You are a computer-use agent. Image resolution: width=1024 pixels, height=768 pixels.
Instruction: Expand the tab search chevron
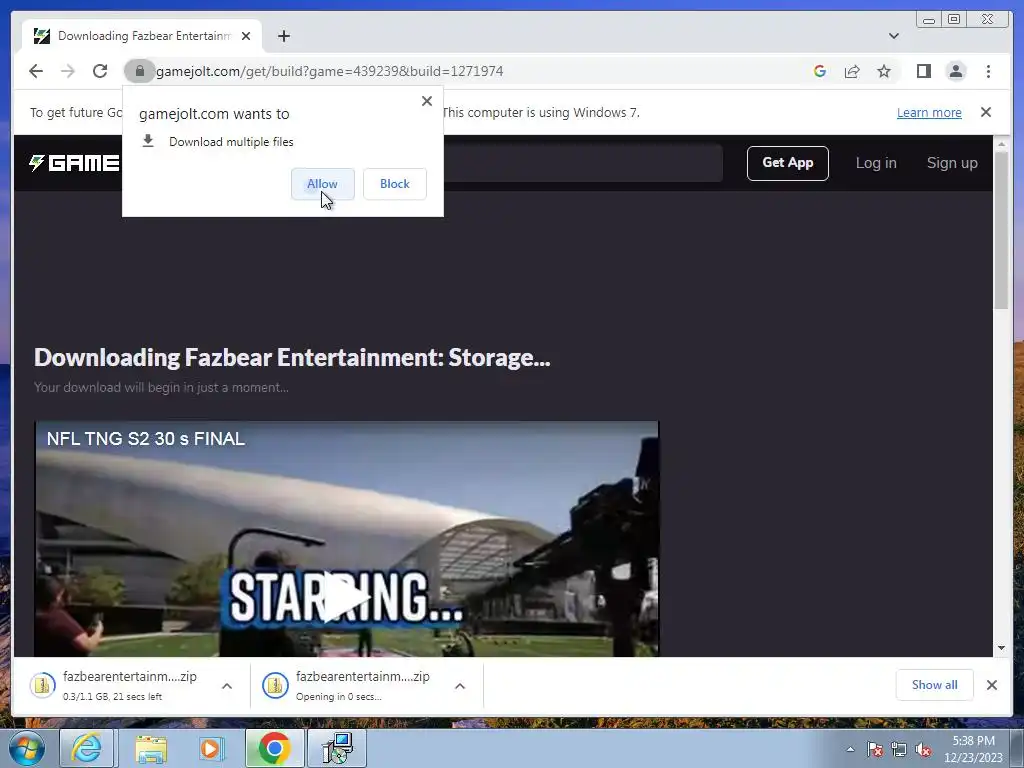893,36
